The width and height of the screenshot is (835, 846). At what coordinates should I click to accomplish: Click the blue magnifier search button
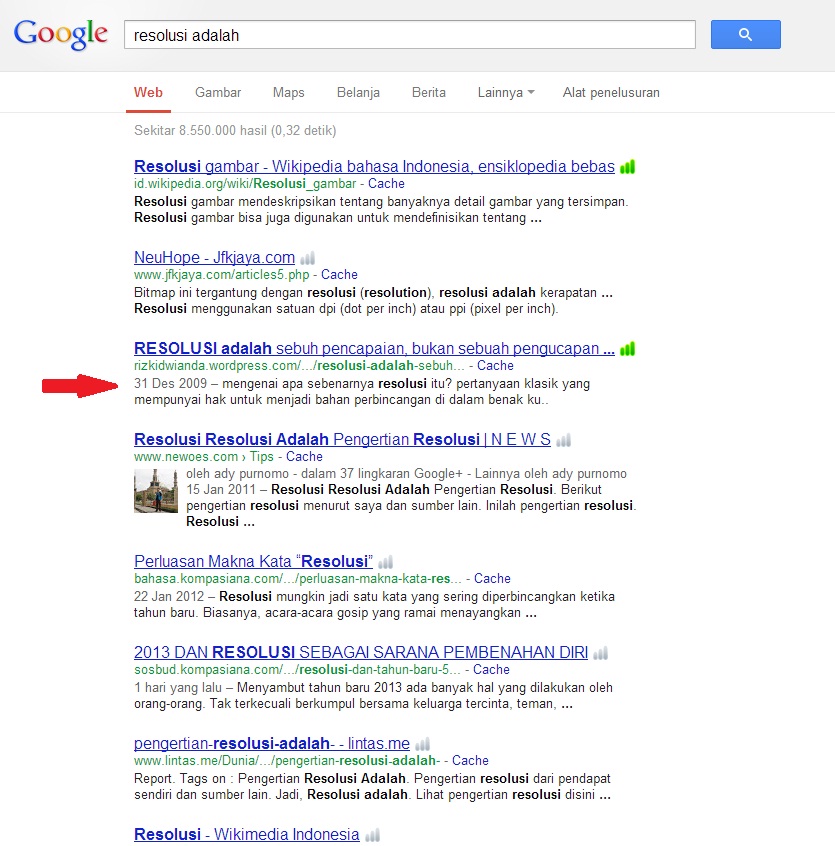tap(745, 35)
